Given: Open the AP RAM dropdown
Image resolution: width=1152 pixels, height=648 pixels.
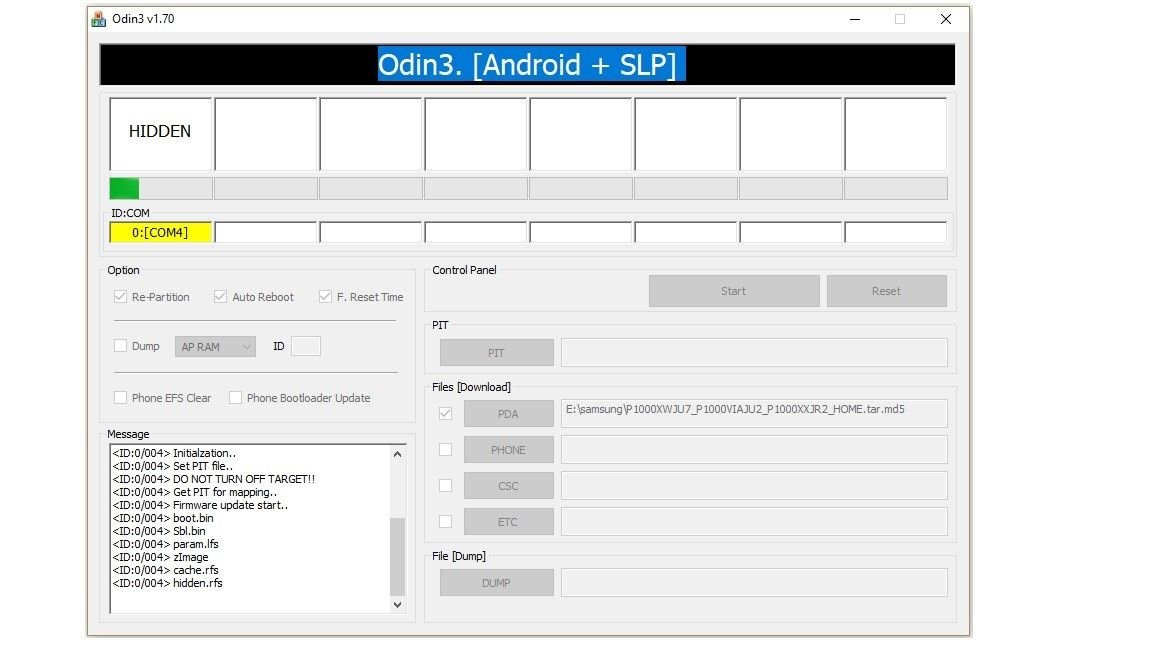Looking at the screenshot, I should (x=215, y=347).
